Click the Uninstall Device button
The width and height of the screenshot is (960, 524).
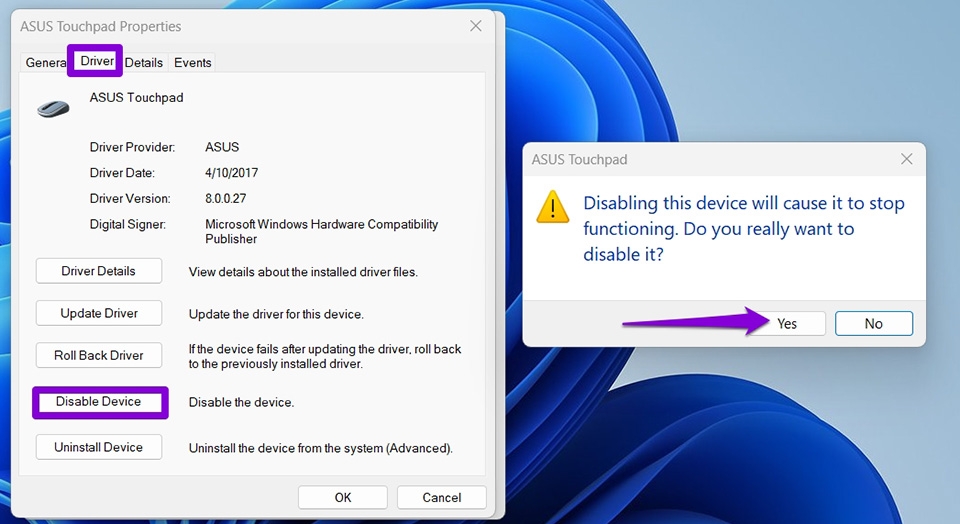pos(99,447)
